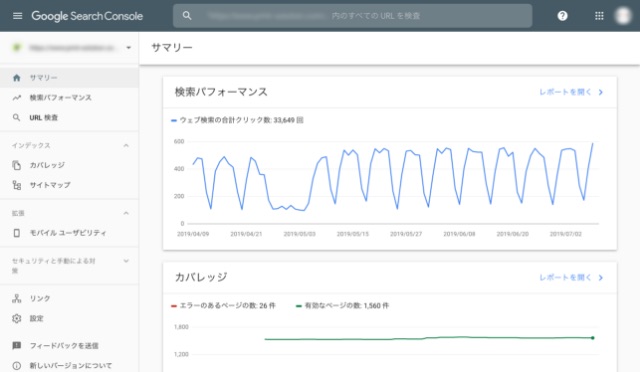Screen dimensions: 640x372
Task: Open 設定 in the sidebar
Action: [69, 319]
